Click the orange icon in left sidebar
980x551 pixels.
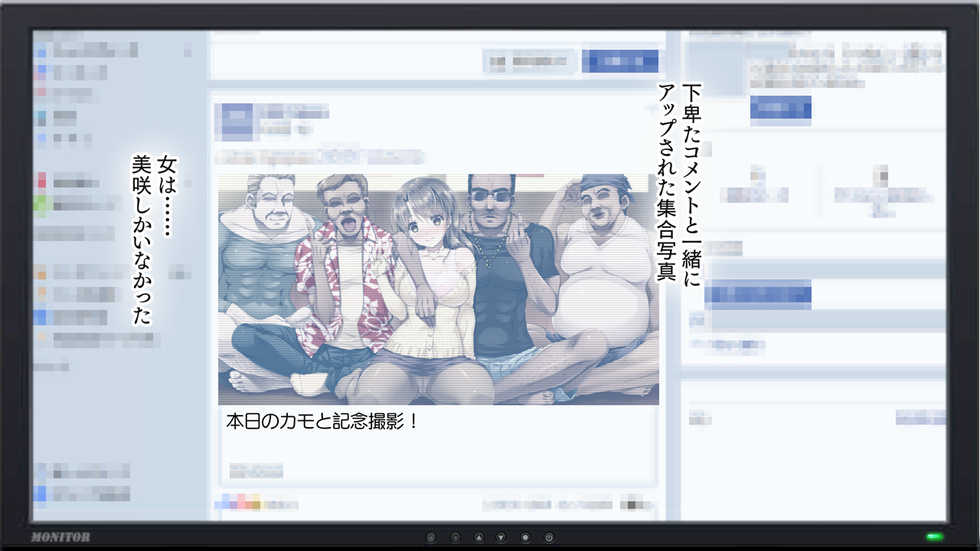point(41,272)
